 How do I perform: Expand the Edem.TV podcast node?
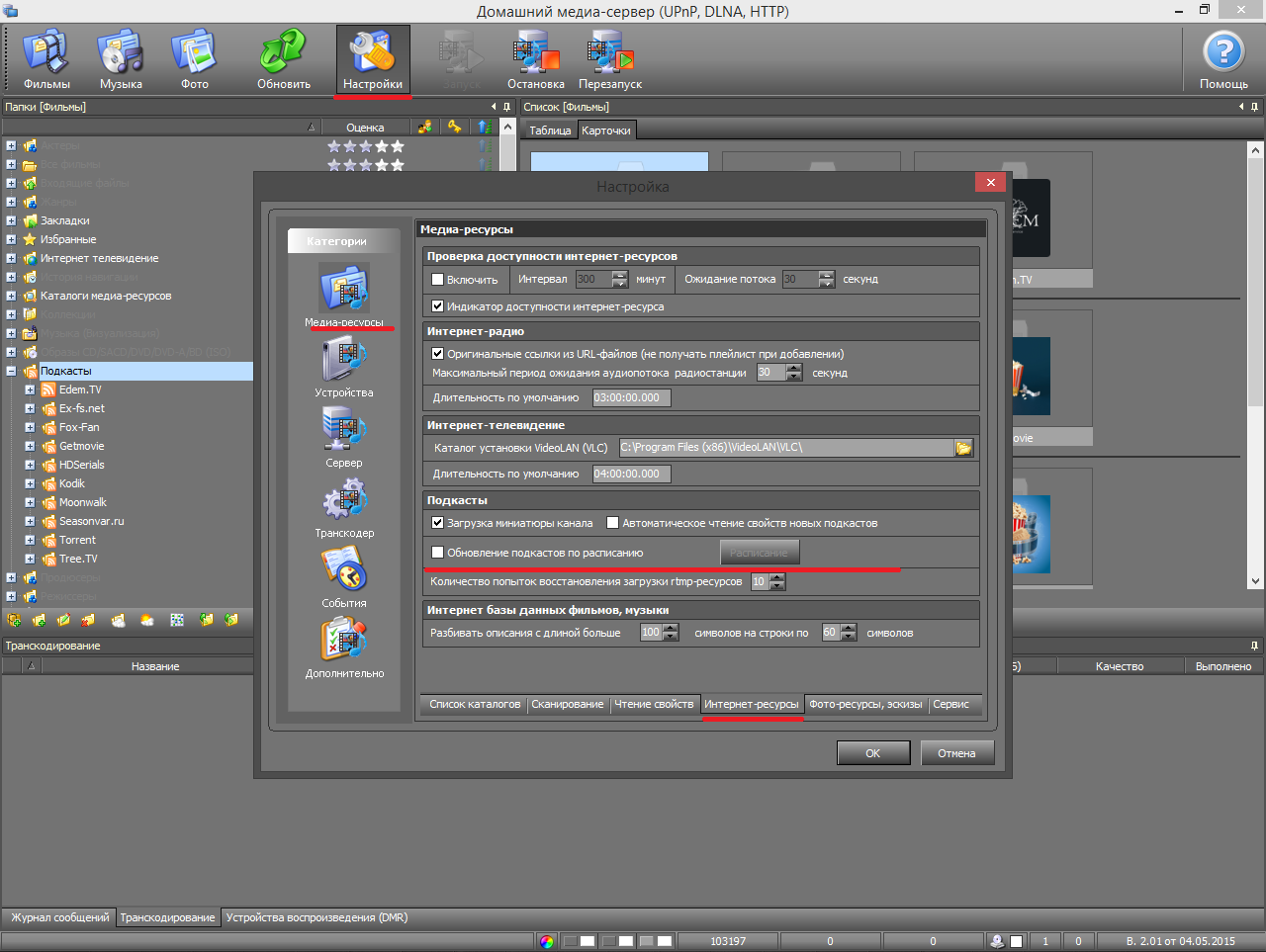(30, 390)
